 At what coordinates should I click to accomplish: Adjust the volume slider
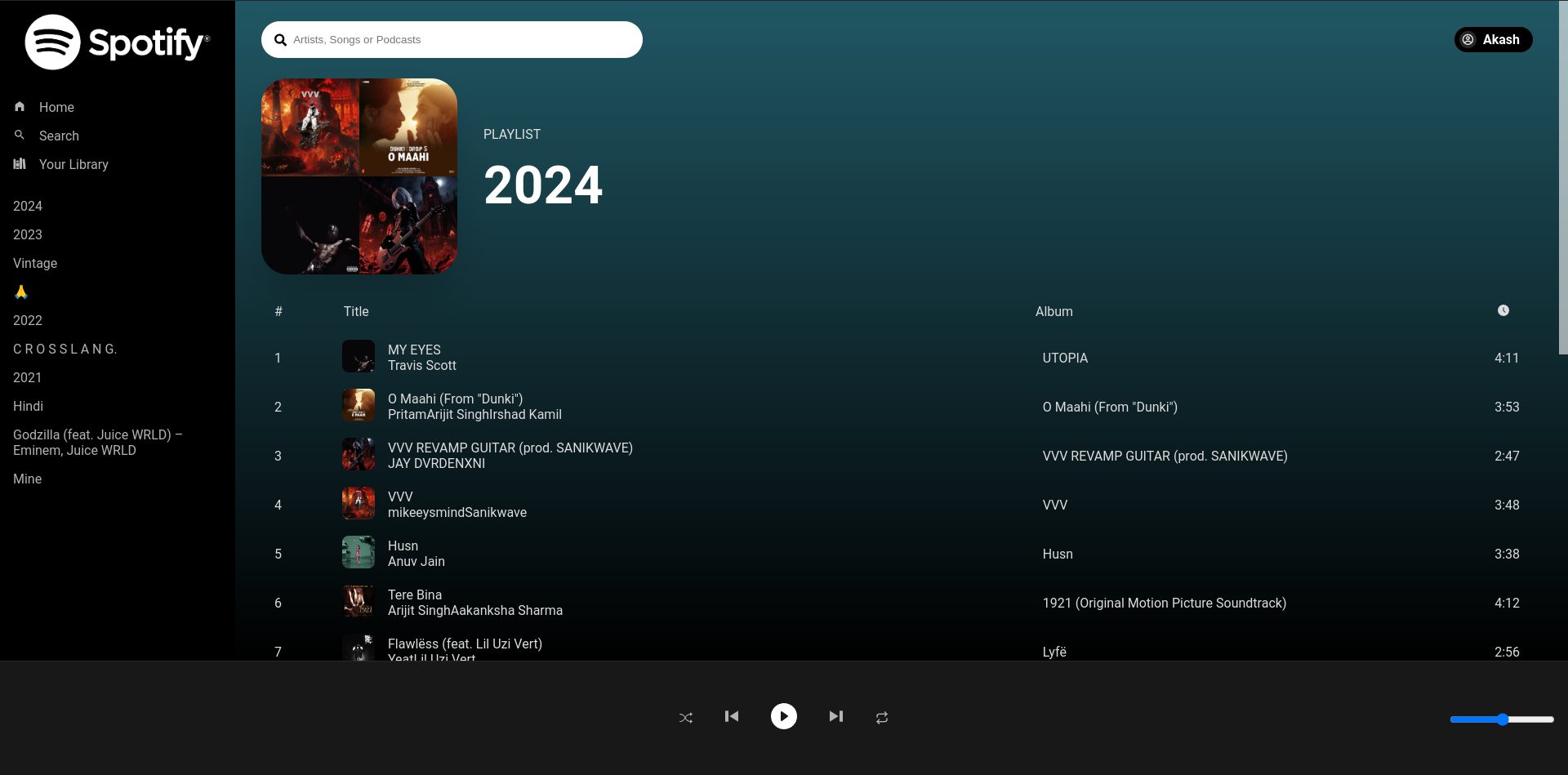(x=1502, y=719)
